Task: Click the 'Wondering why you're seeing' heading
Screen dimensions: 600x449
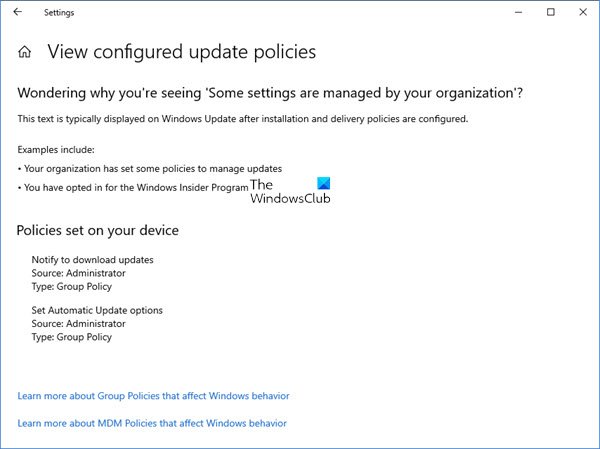Action: pyautogui.click(x=270, y=93)
